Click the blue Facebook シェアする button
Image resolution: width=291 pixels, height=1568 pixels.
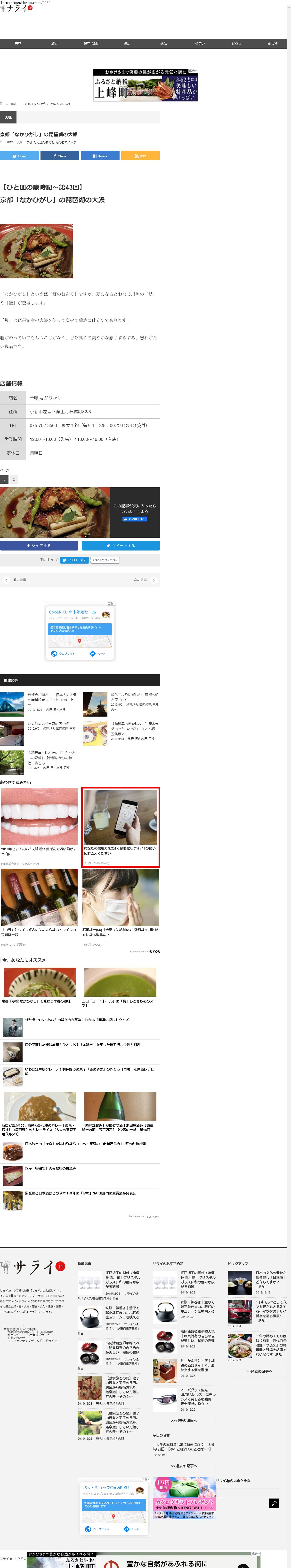coord(39,545)
